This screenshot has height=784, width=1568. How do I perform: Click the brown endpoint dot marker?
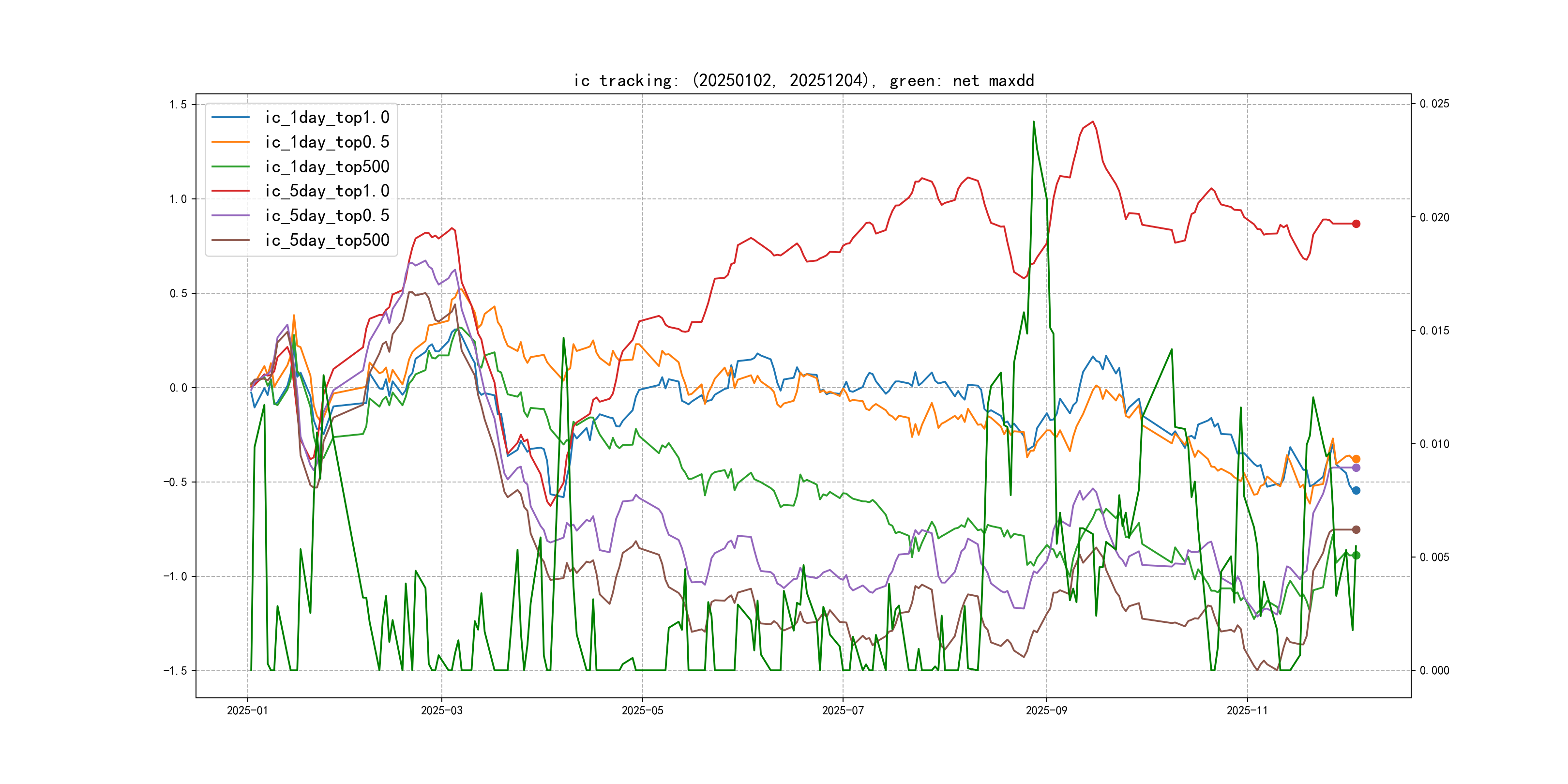[1356, 529]
